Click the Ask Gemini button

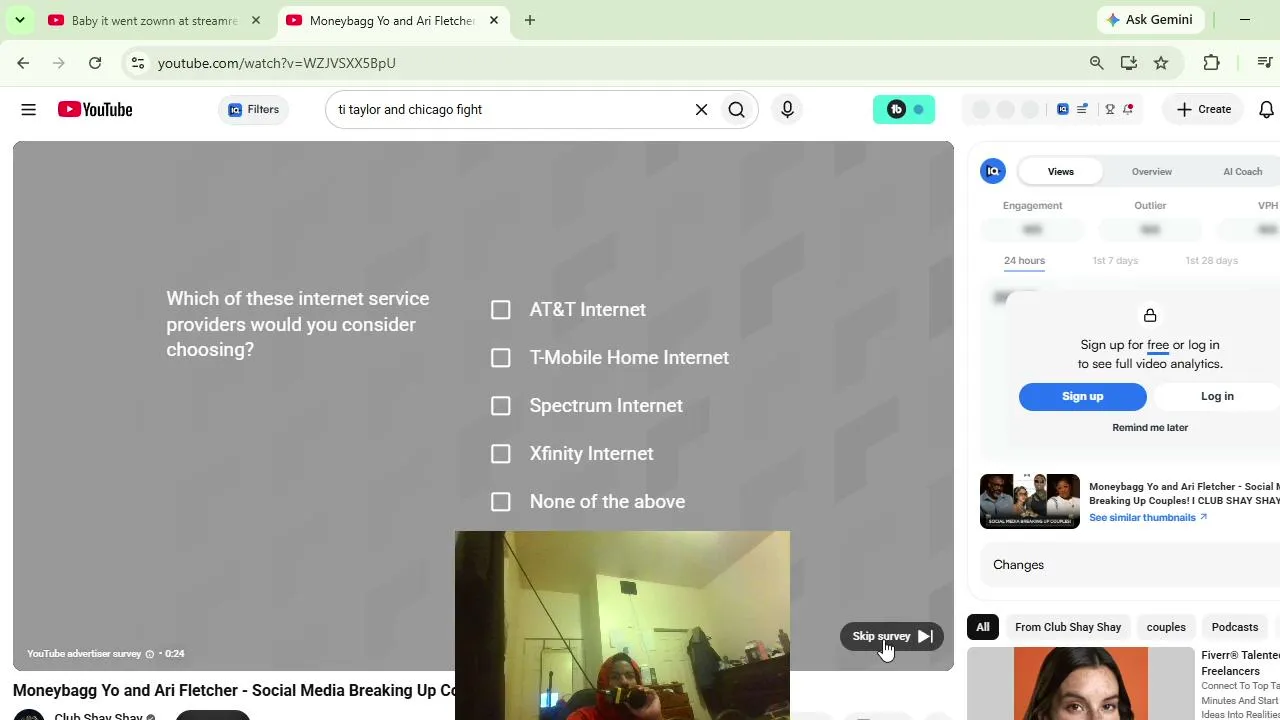tap(1150, 20)
